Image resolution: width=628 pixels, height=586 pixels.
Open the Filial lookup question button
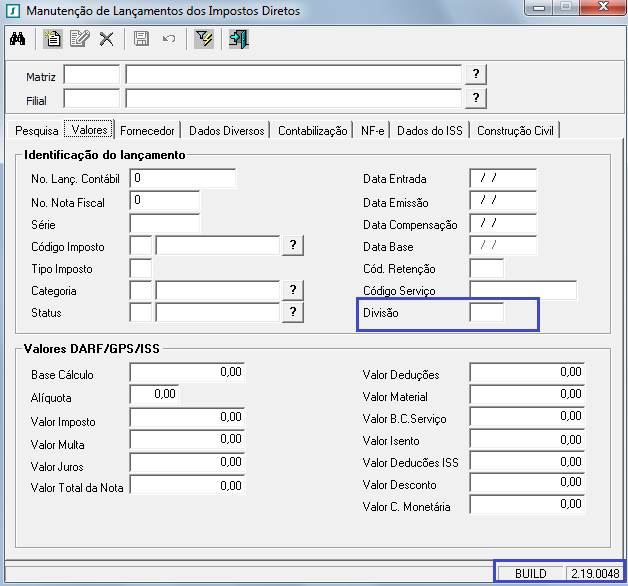[476, 98]
